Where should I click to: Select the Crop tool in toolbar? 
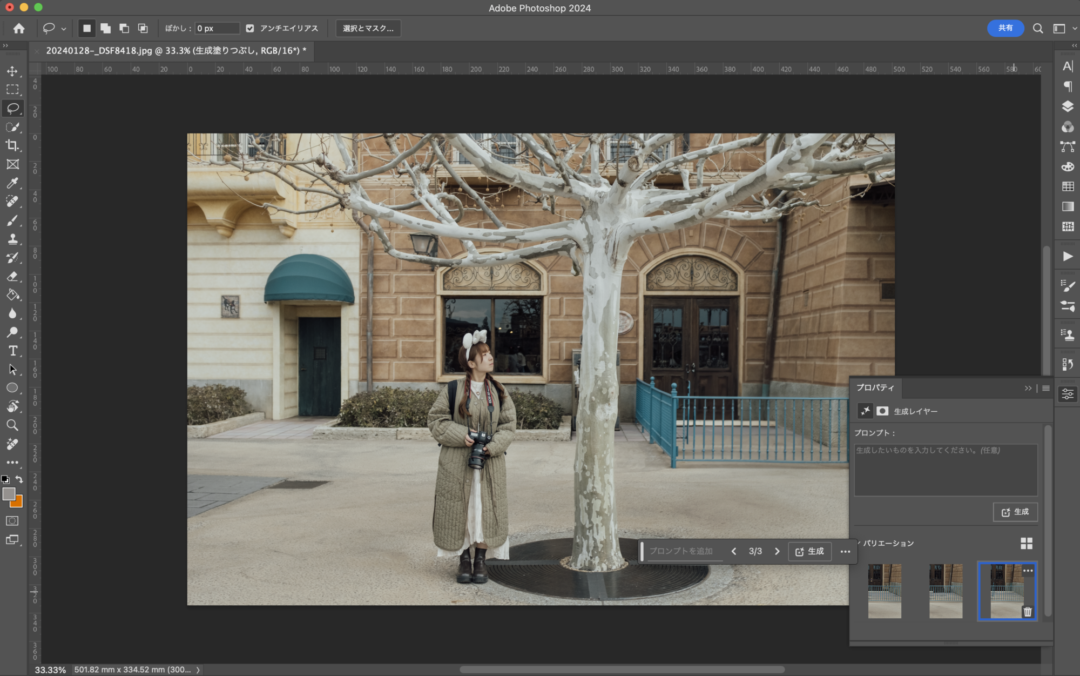coord(13,146)
